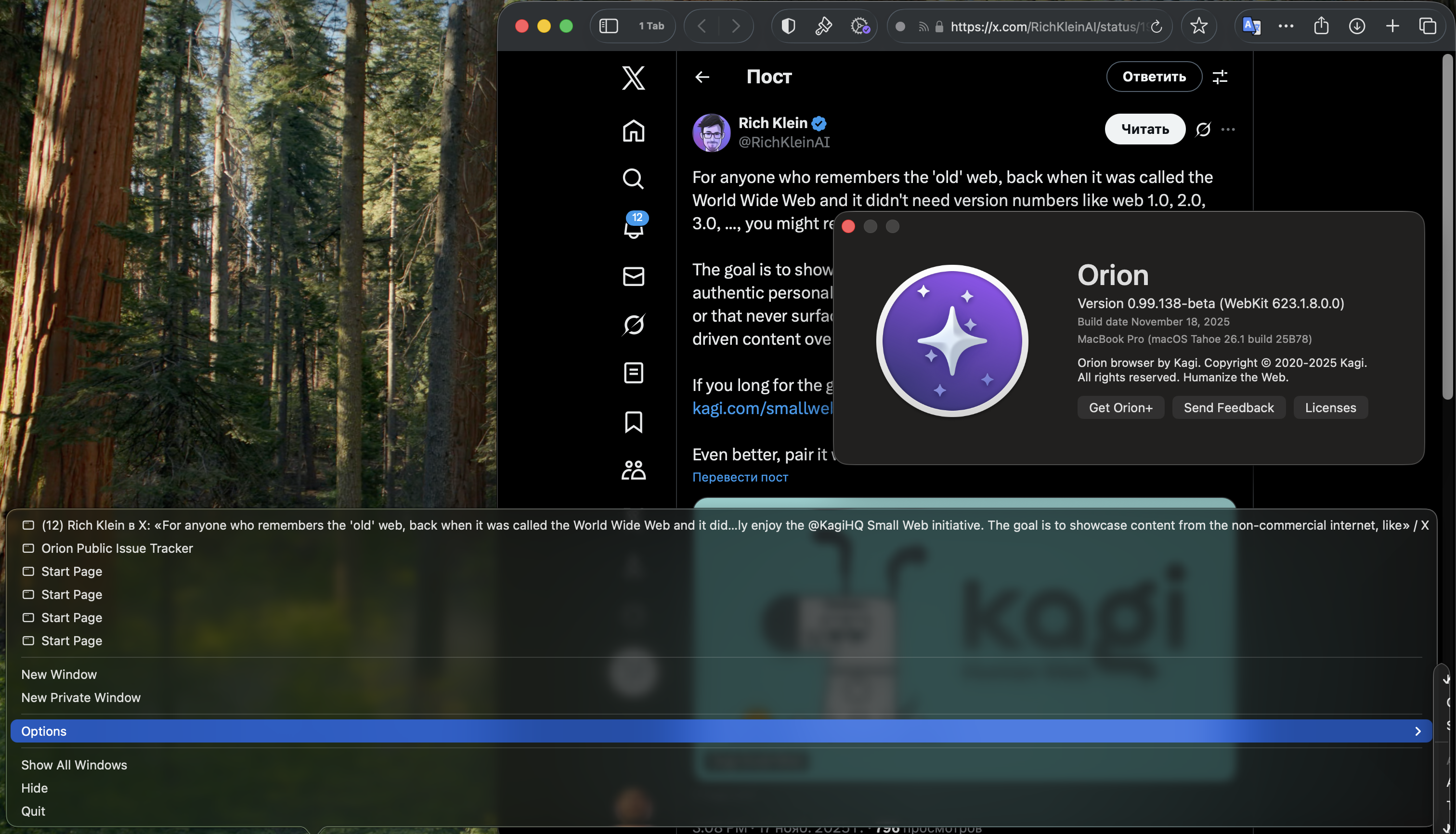This screenshot has width=1456, height=834.
Task: Open Grok in the X sidebar
Action: tap(633, 324)
